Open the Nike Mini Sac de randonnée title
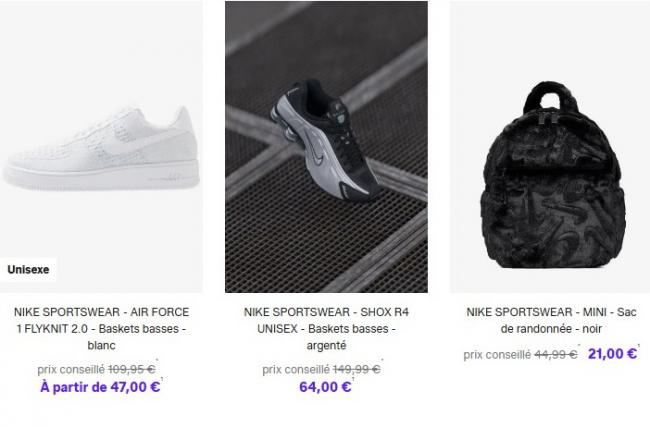The image size is (650, 427). coord(551,320)
